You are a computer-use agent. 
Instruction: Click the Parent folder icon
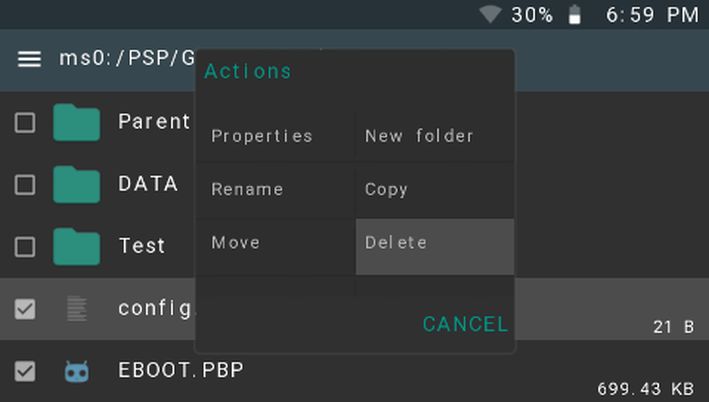(76, 123)
